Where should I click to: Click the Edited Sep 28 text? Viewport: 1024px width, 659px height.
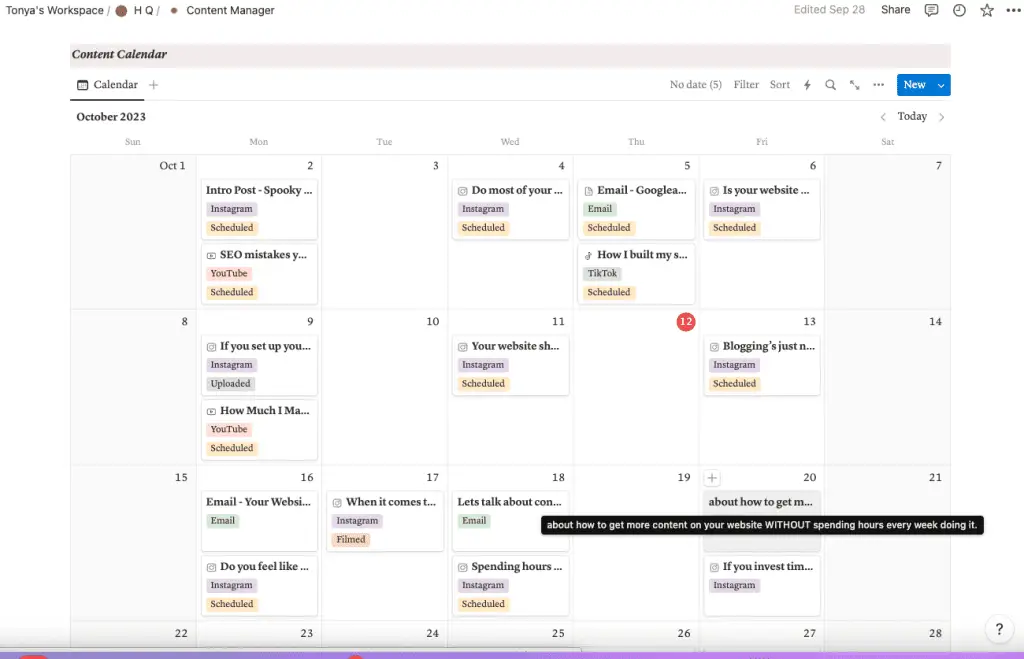(829, 10)
